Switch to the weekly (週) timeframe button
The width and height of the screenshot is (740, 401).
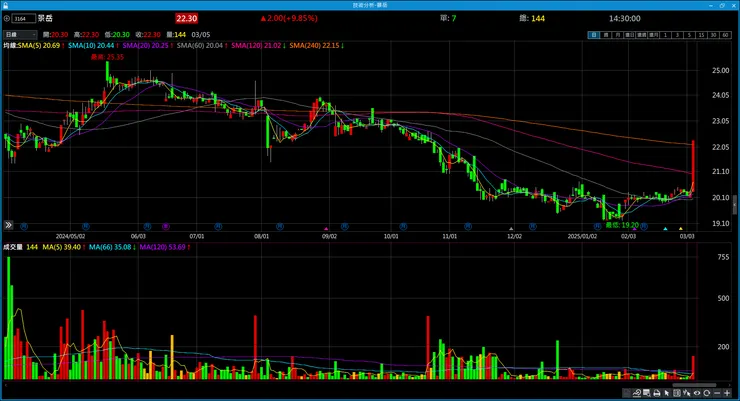click(x=605, y=35)
